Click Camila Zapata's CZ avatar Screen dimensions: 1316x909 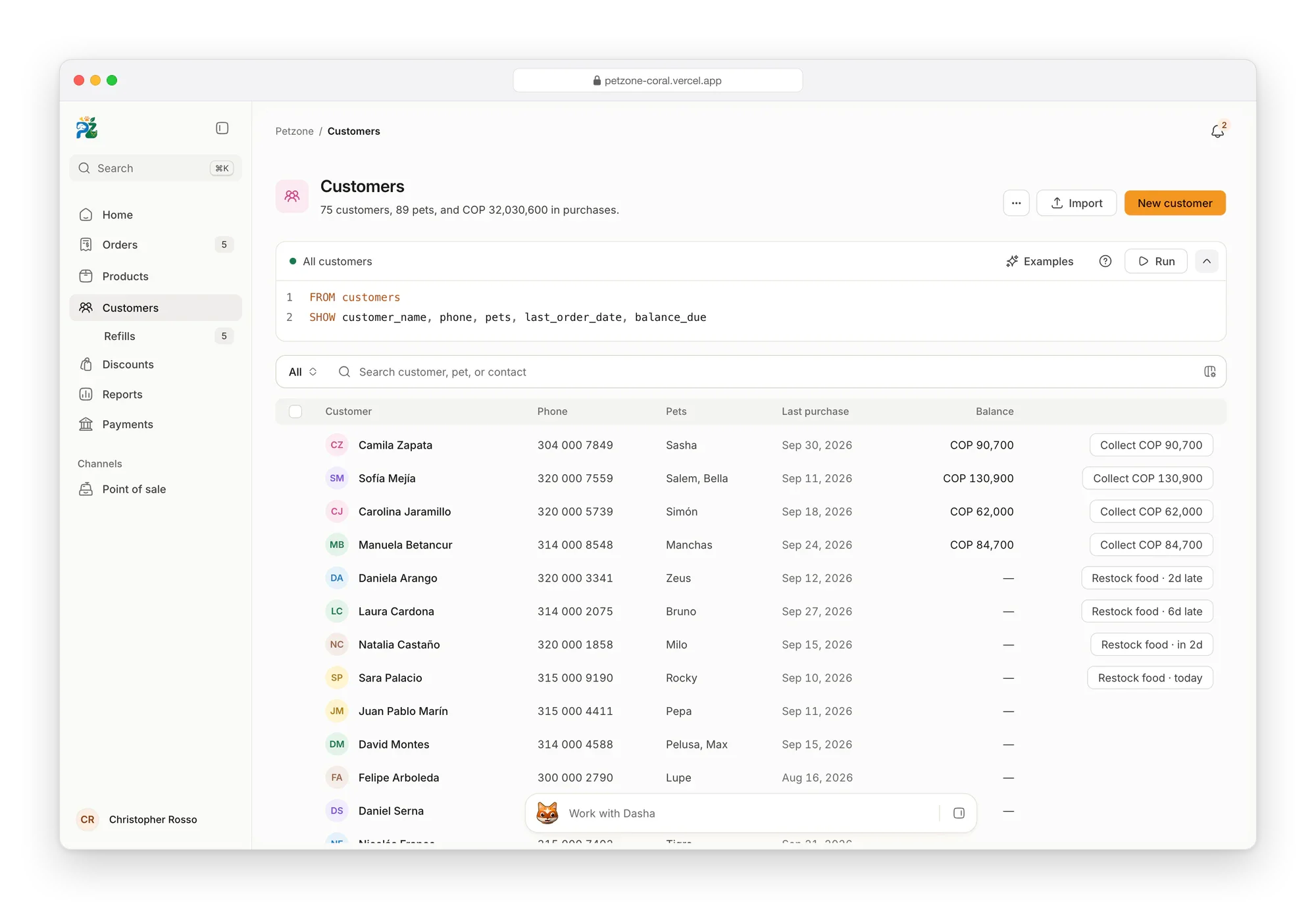coord(337,445)
